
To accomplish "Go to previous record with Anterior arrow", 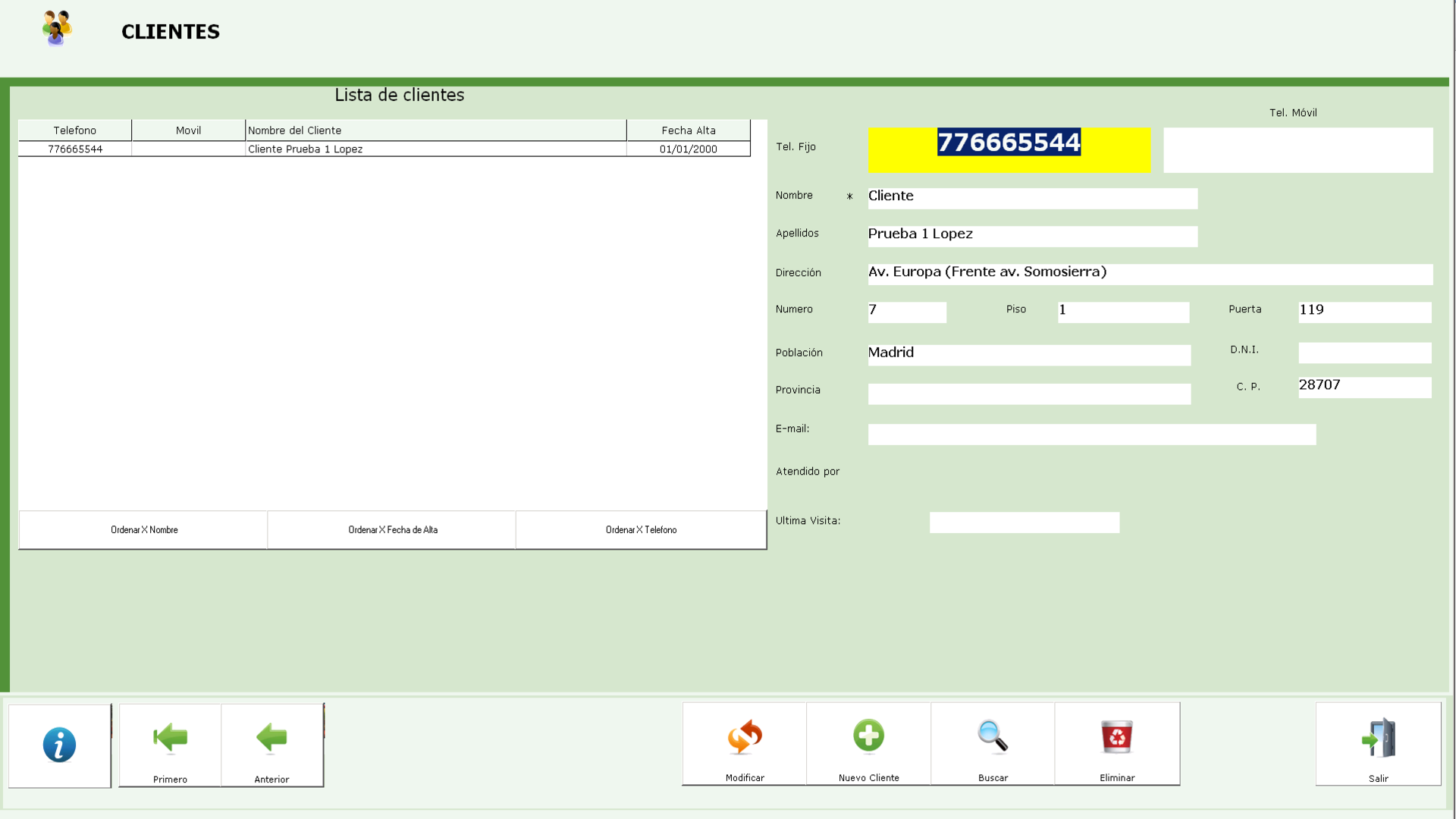I will (x=271, y=739).
